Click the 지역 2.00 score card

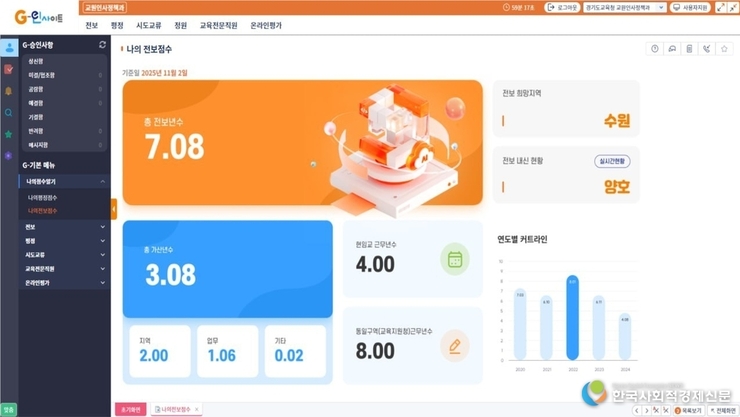coord(160,351)
